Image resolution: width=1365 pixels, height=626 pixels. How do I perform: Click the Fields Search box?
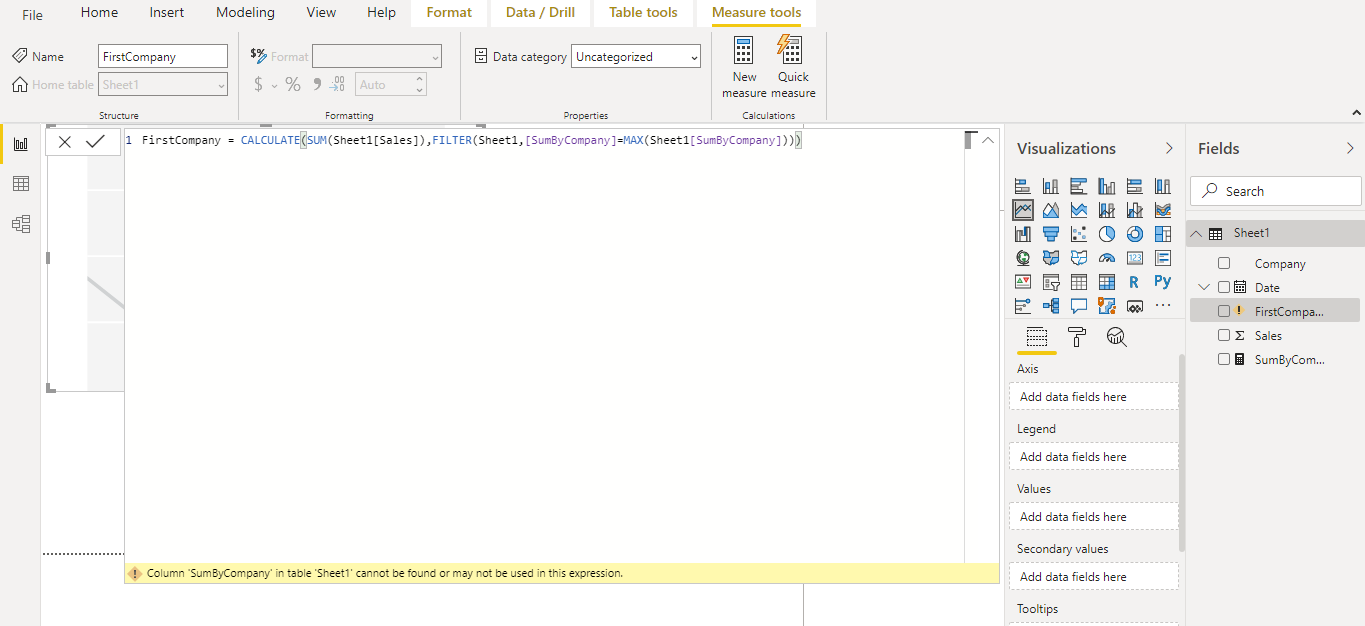coord(1276,191)
